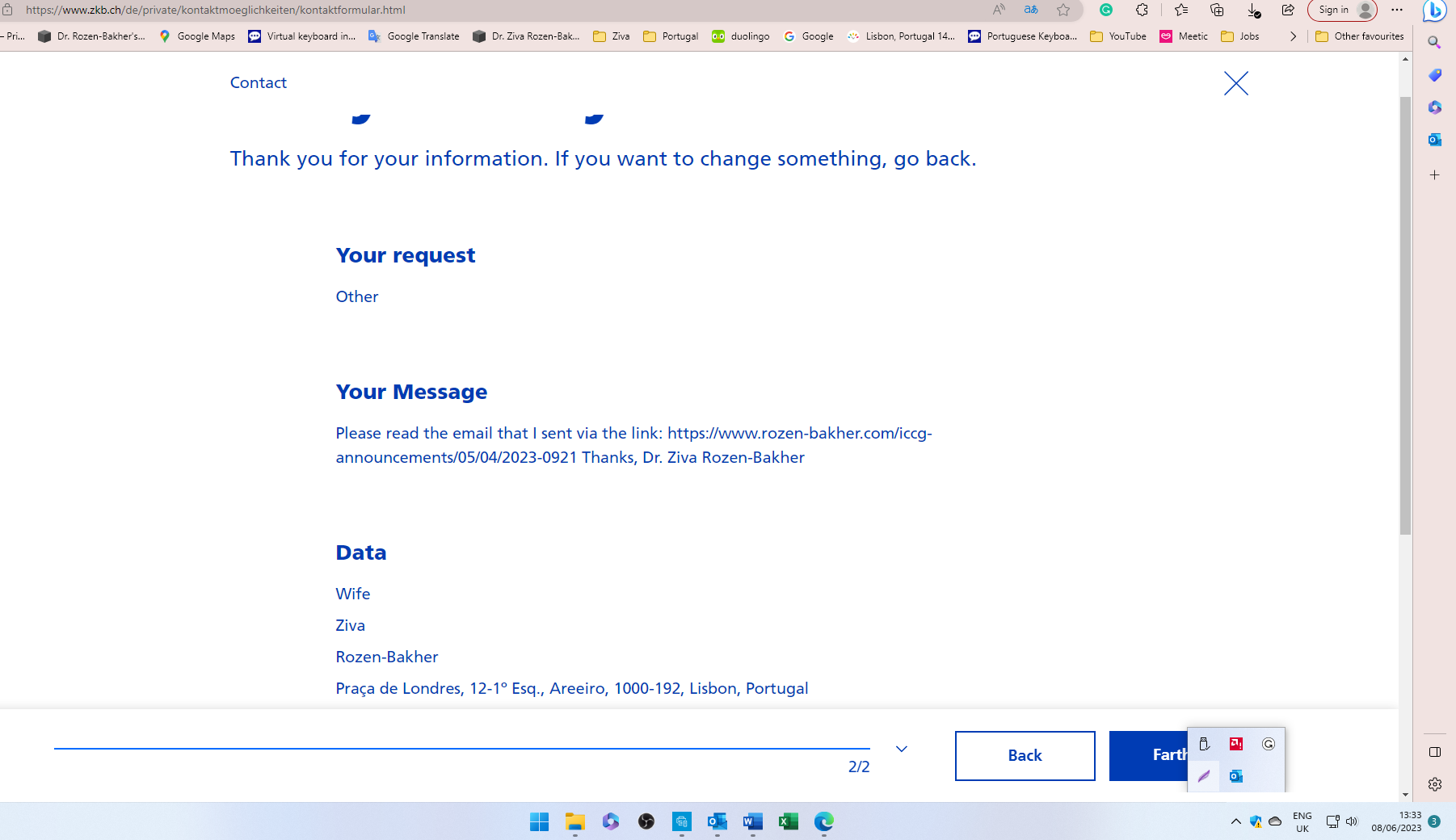Viewport: 1456px width, 840px height.
Task: Open the taskbar clock showing 13:33
Action: [x=1396, y=821]
